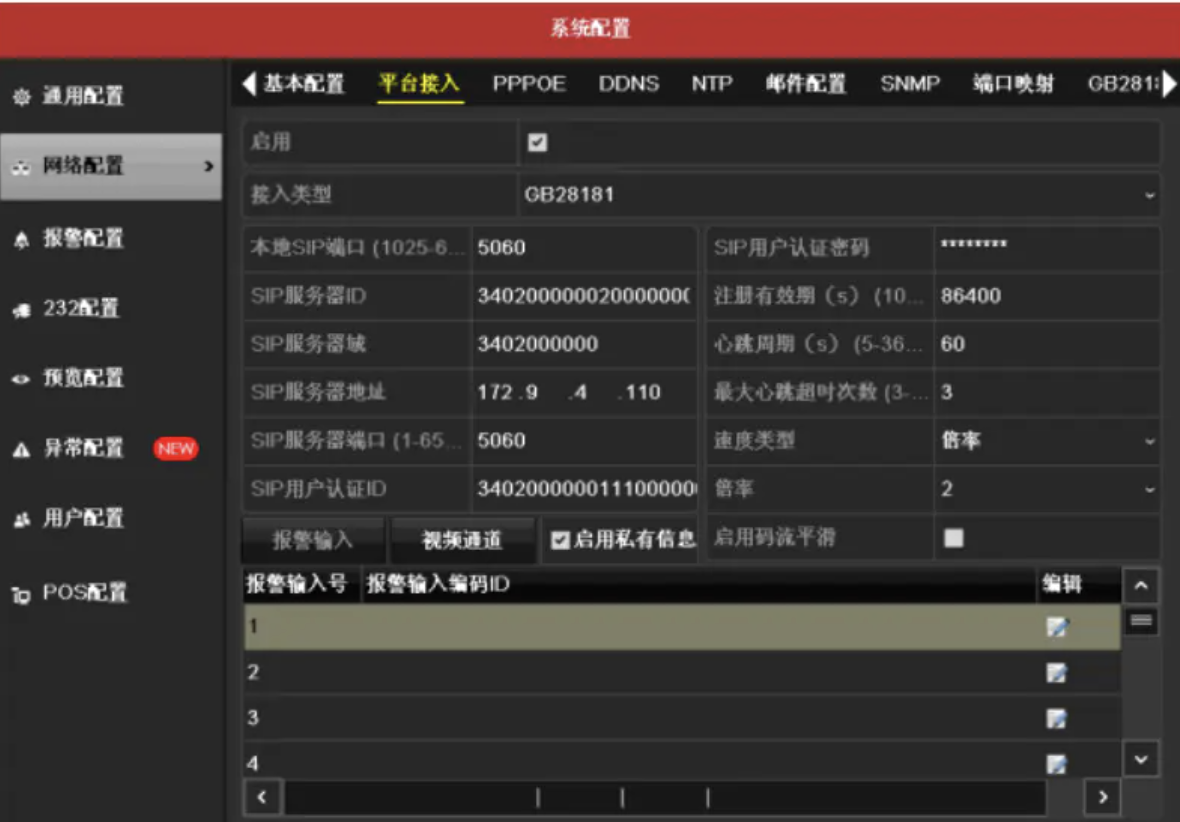
Task: Click the 注册有效期 field with 86400
Action: point(1047,296)
